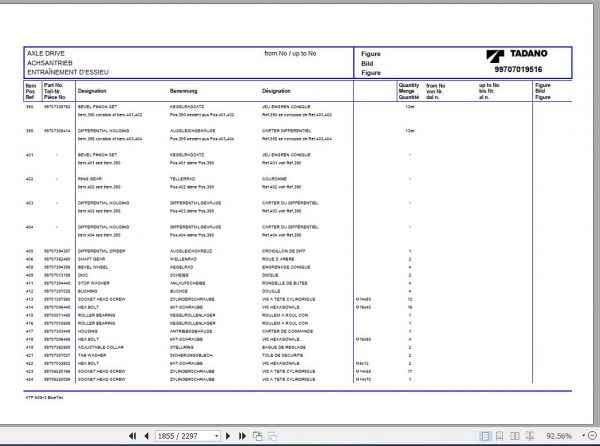Click the Quantity column header
This screenshot has height=446, width=600.
[x=409, y=91]
